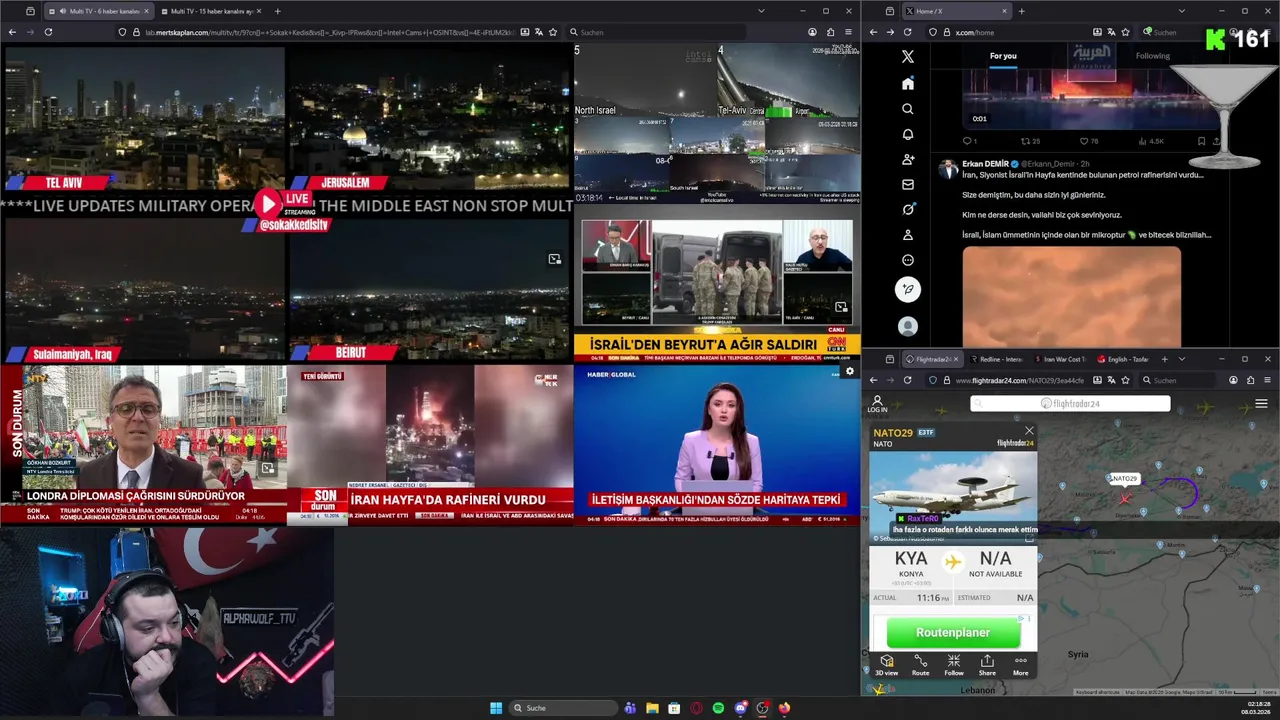The width and height of the screenshot is (1280, 720).
Task: Select the red NATO29 plane marker
Action: click(1126, 498)
